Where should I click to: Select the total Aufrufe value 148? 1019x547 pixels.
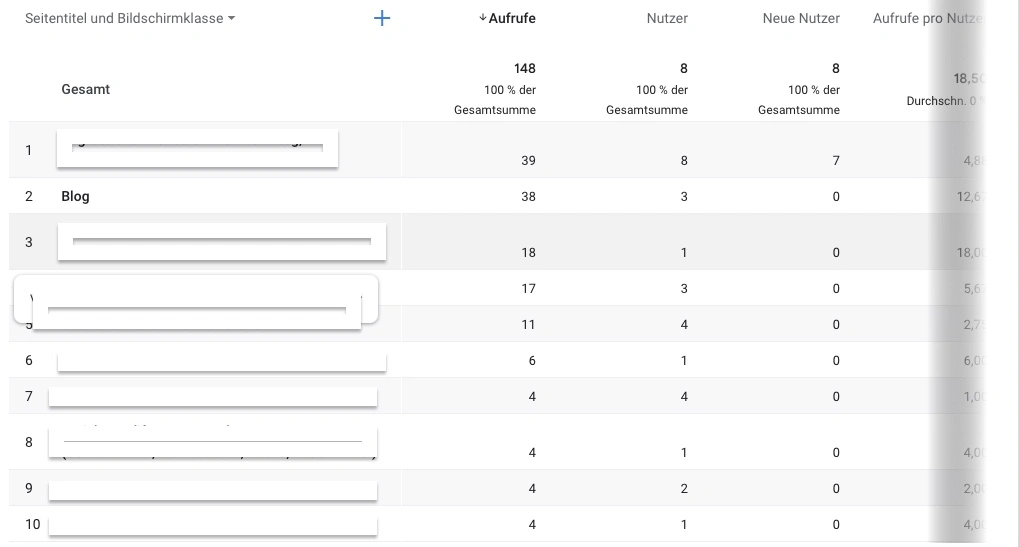[x=524, y=68]
